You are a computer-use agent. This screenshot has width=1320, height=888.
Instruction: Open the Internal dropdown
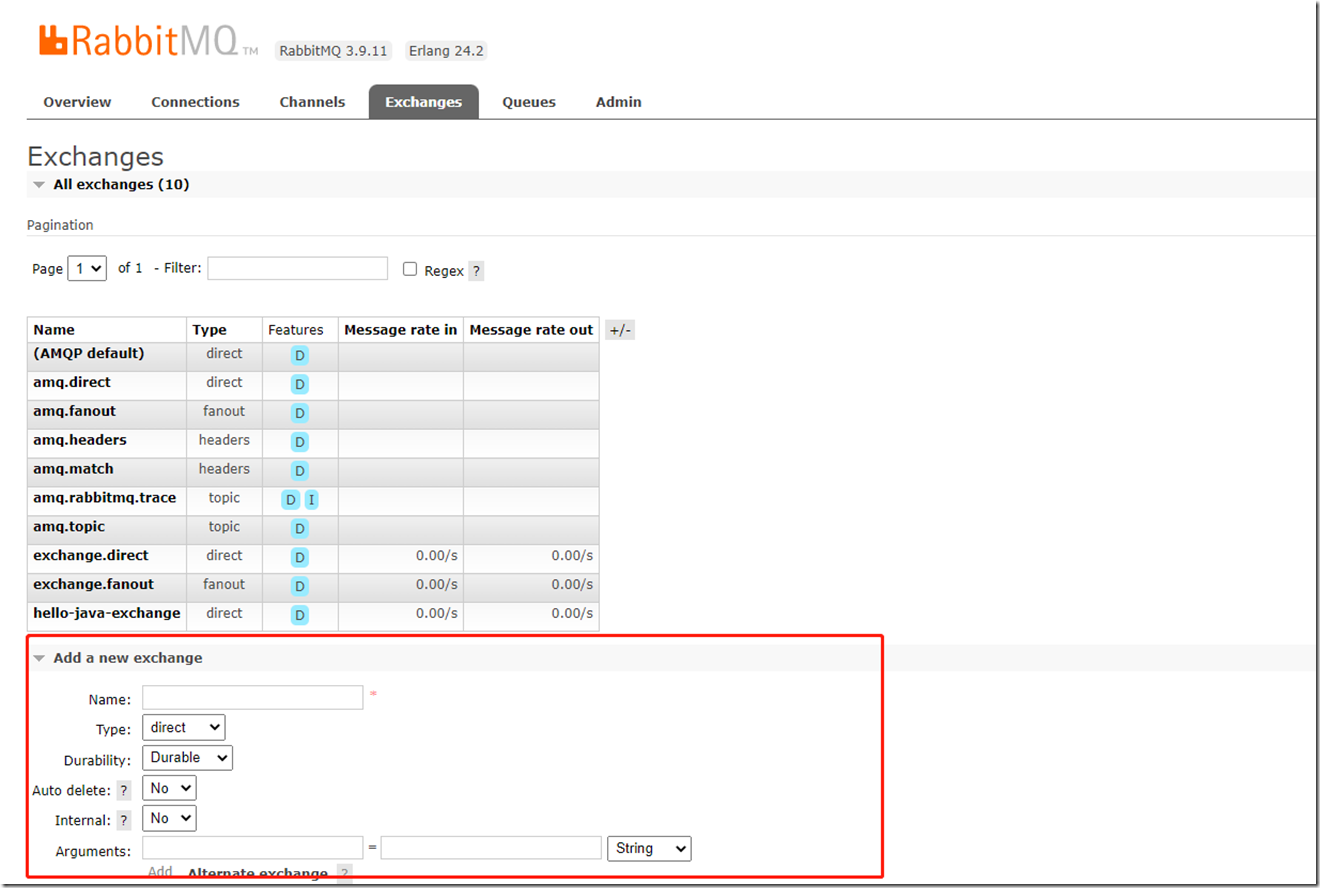(x=169, y=818)
